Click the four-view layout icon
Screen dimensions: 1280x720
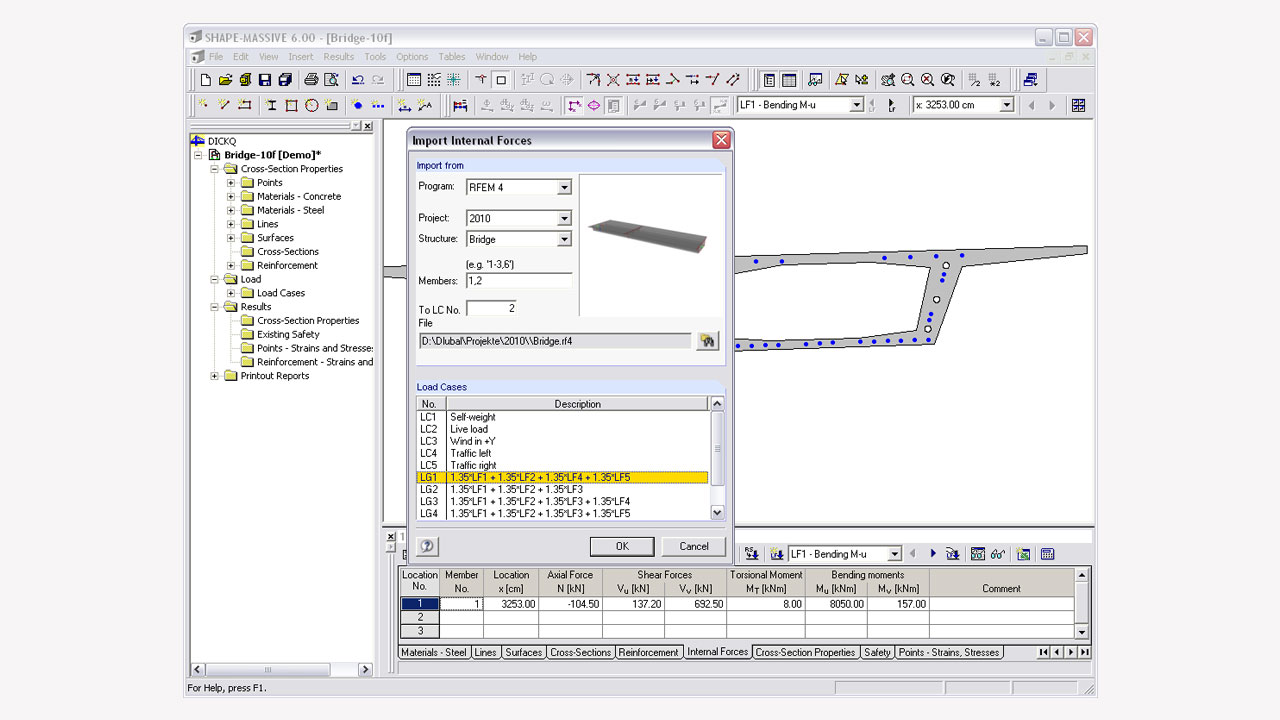pyautogui.click(x=1078, y=105)
